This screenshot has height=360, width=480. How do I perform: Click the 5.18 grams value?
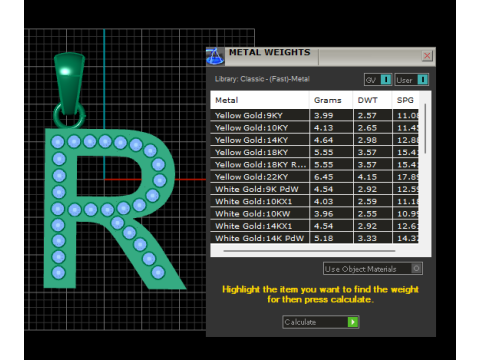tap(323, 238)
